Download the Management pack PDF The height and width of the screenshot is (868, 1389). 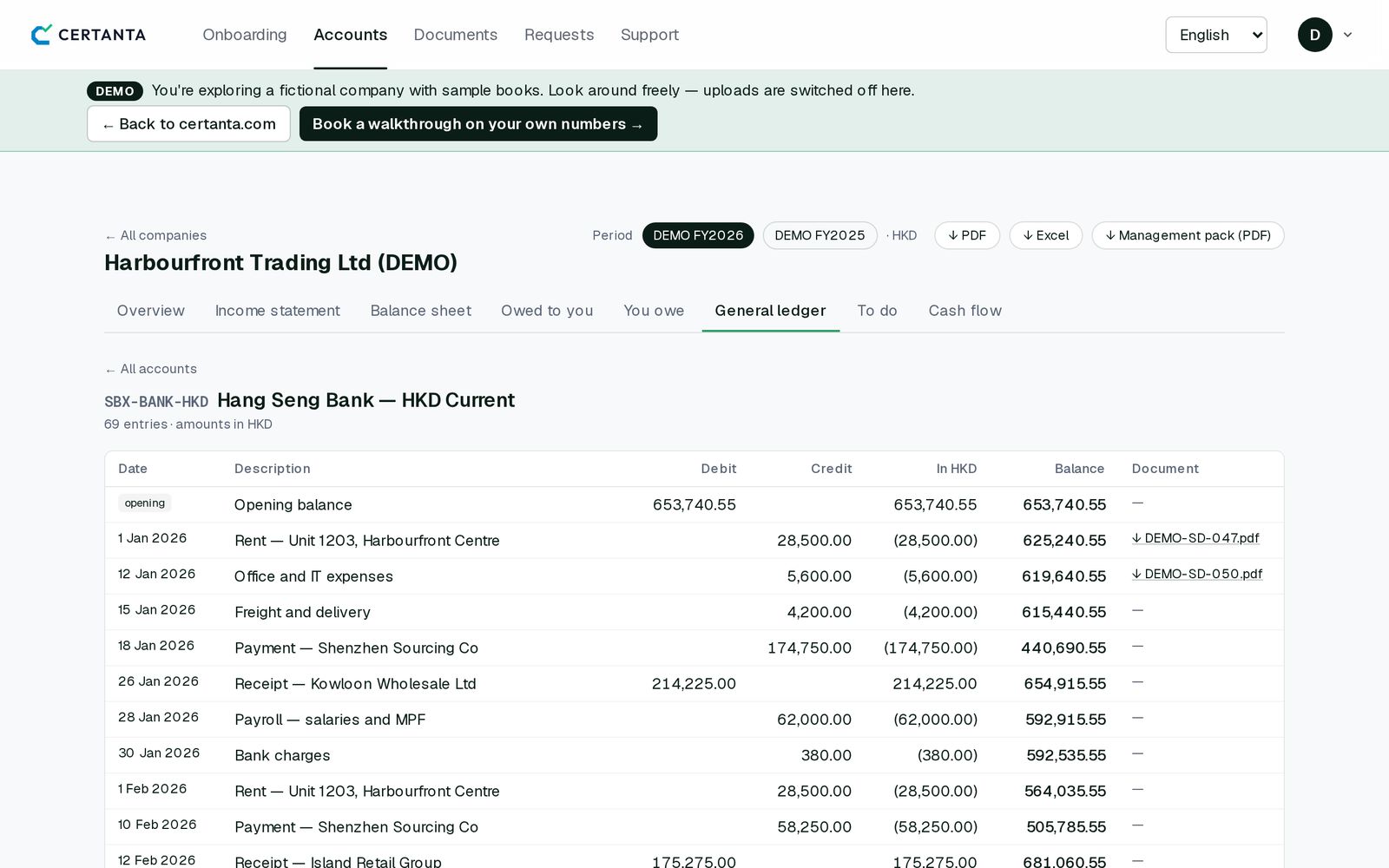[x=1188, y=235]
